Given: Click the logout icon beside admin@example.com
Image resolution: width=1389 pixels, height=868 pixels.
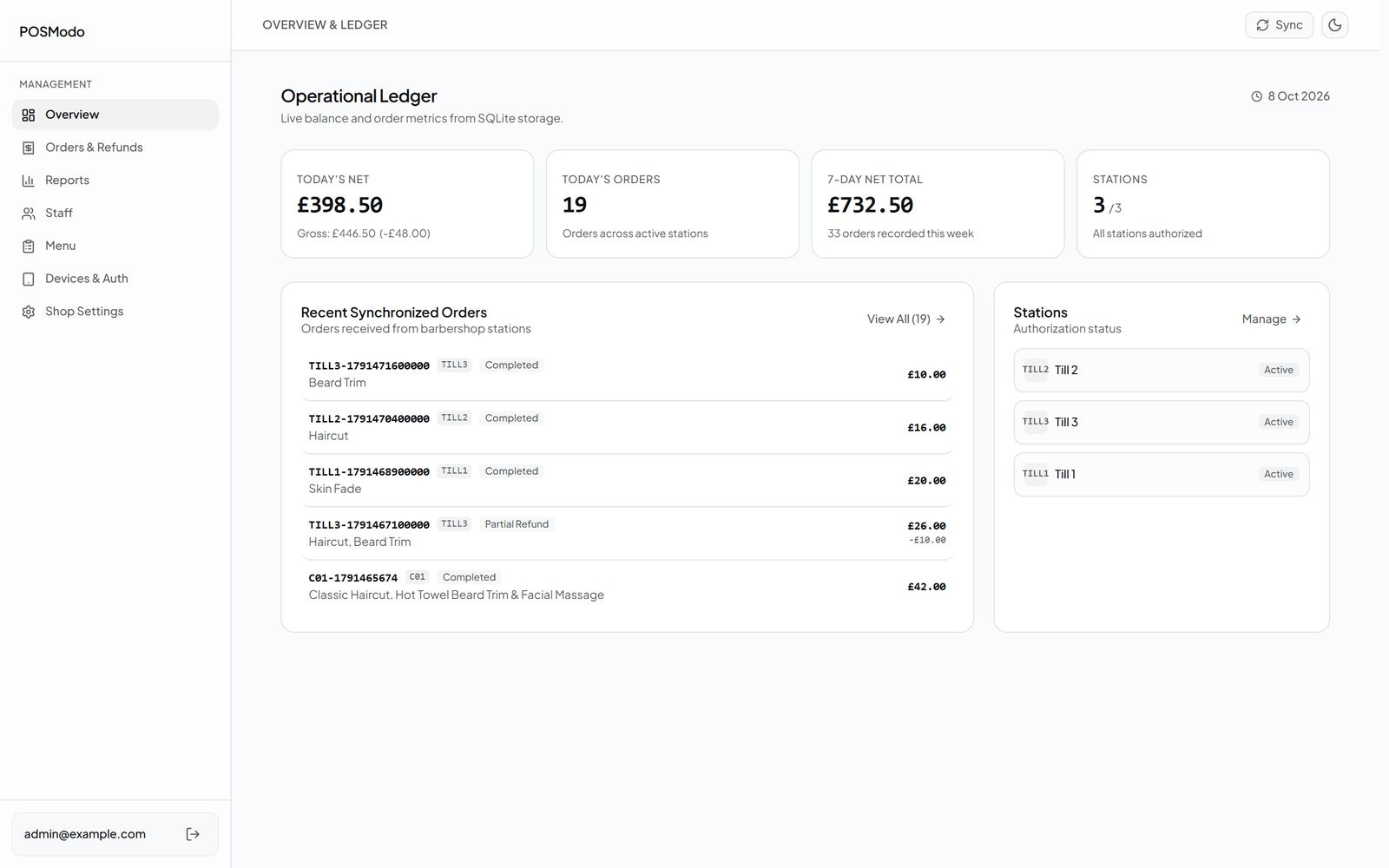Looking at the screenshot, I should point(193,834).
